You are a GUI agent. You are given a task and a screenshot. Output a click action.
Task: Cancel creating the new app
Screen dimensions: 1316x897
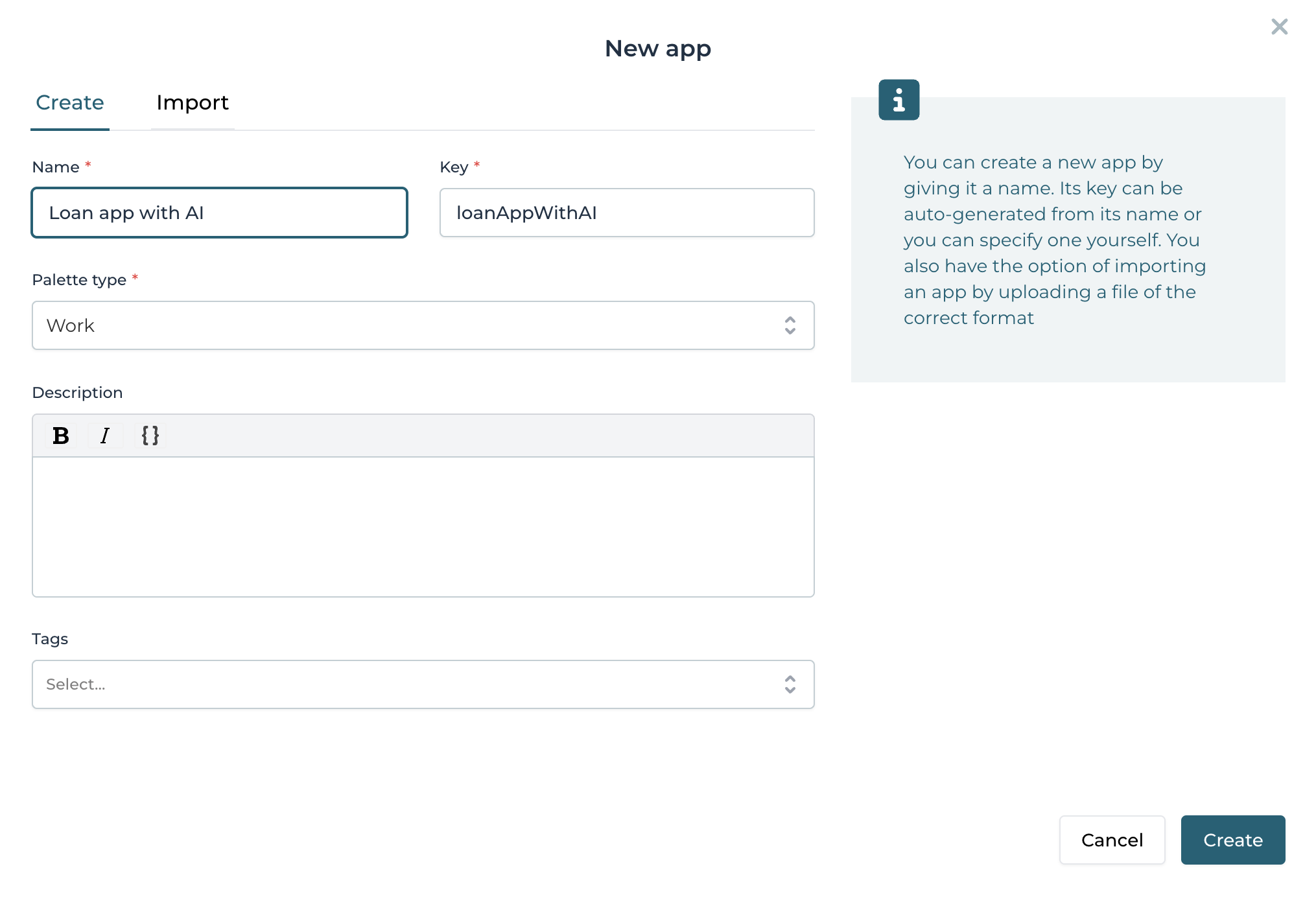click(1111, 840)
